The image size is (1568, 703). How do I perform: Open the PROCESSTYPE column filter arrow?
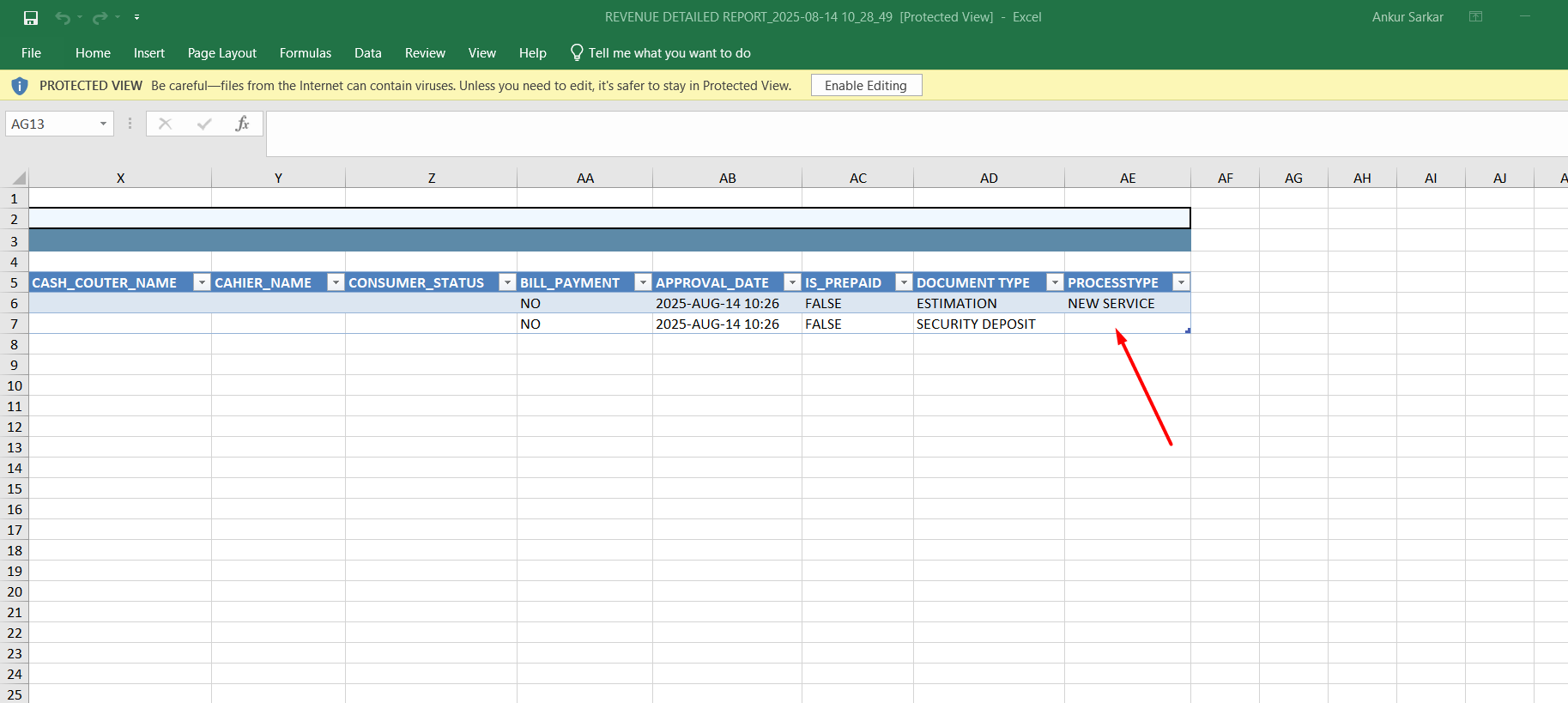pos(1181,282)
